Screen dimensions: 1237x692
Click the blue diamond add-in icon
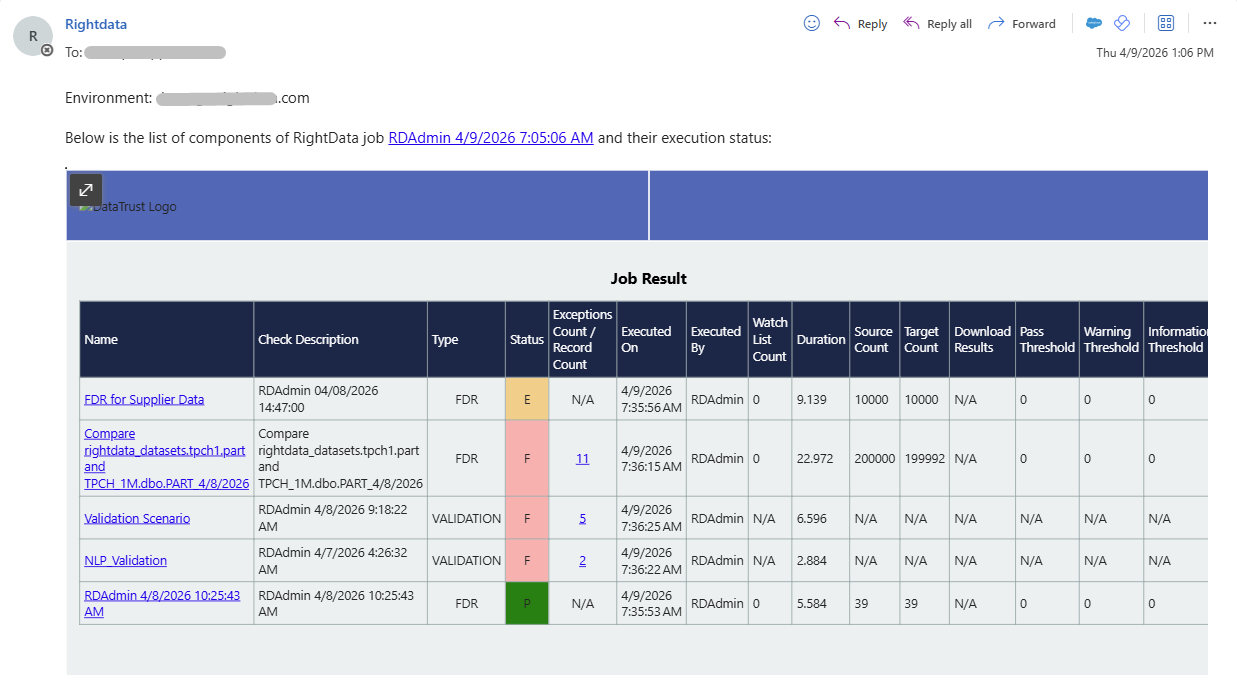click(1122, 23)
